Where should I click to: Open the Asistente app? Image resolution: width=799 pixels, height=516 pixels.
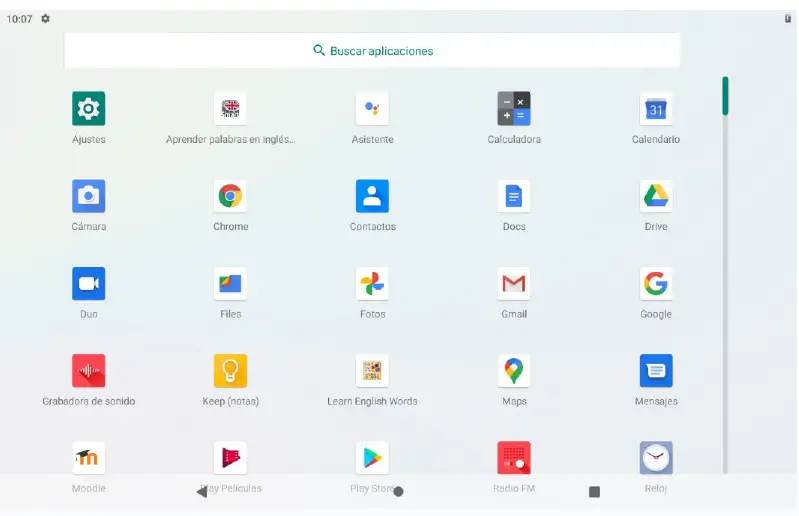tap(372, 108)
